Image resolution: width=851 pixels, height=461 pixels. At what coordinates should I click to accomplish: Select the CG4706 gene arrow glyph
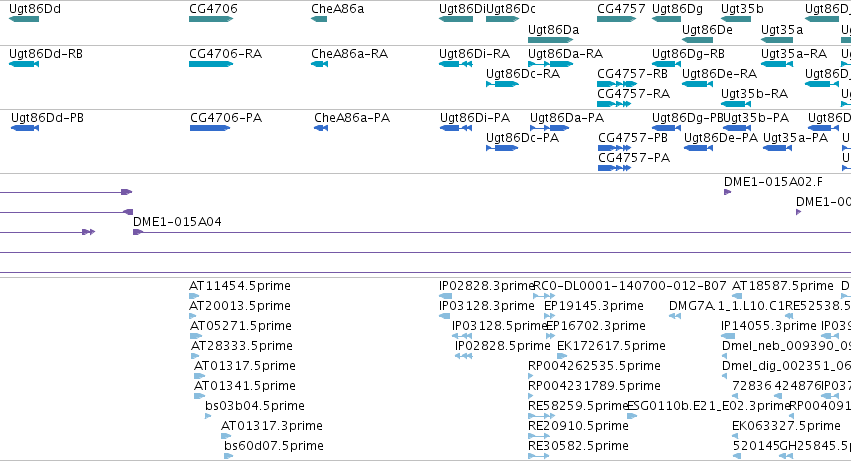point(211,19)
